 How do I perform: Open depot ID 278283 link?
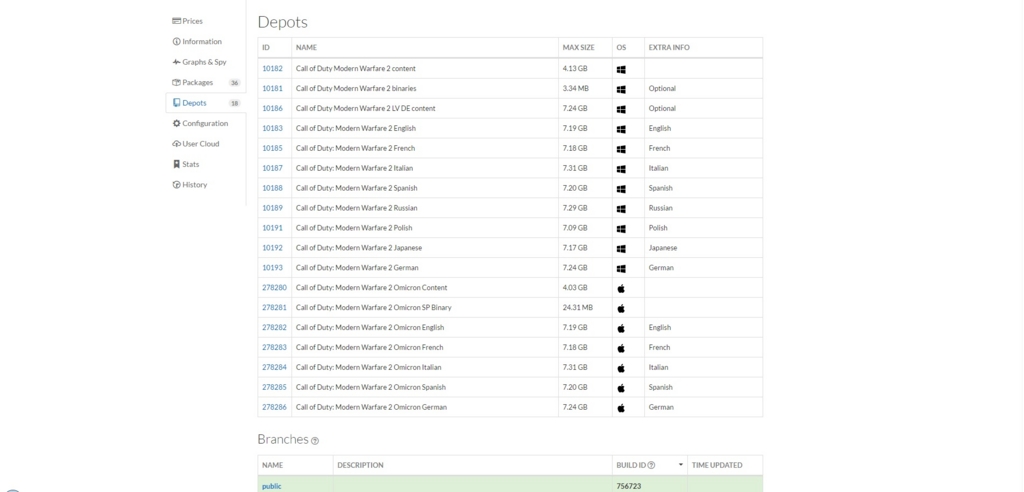(274, 348)
